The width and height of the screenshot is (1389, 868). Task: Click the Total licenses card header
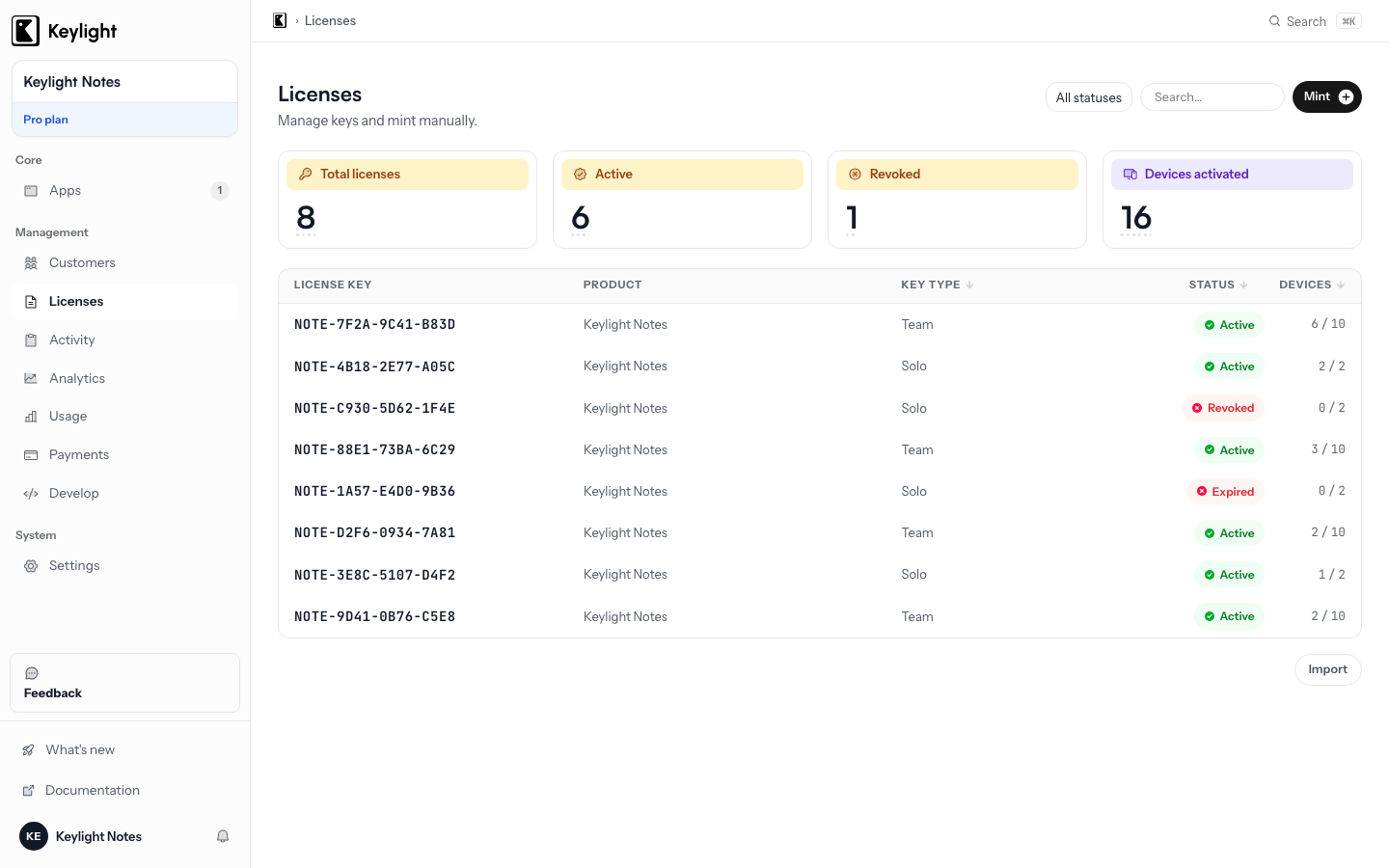(x=407, y=175)
